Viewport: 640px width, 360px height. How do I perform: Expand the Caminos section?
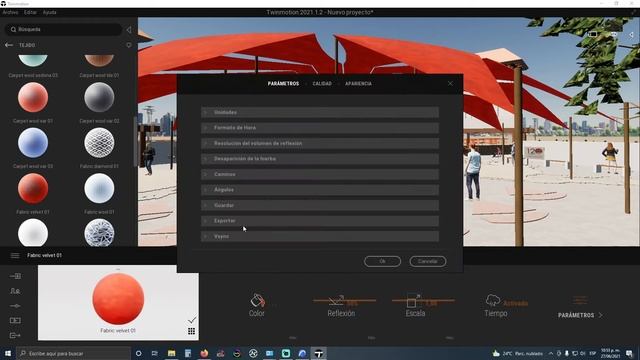[320, 174]
